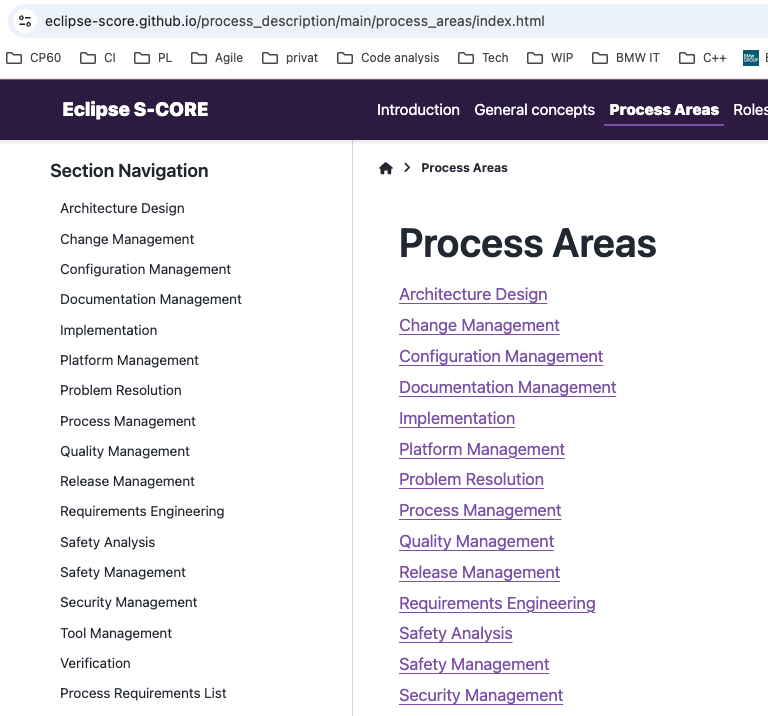The width and height of the screenshot is (768, 716).
Task: Switch to General concepts tab
Action: pyautogui.click(x=534, y=110)
